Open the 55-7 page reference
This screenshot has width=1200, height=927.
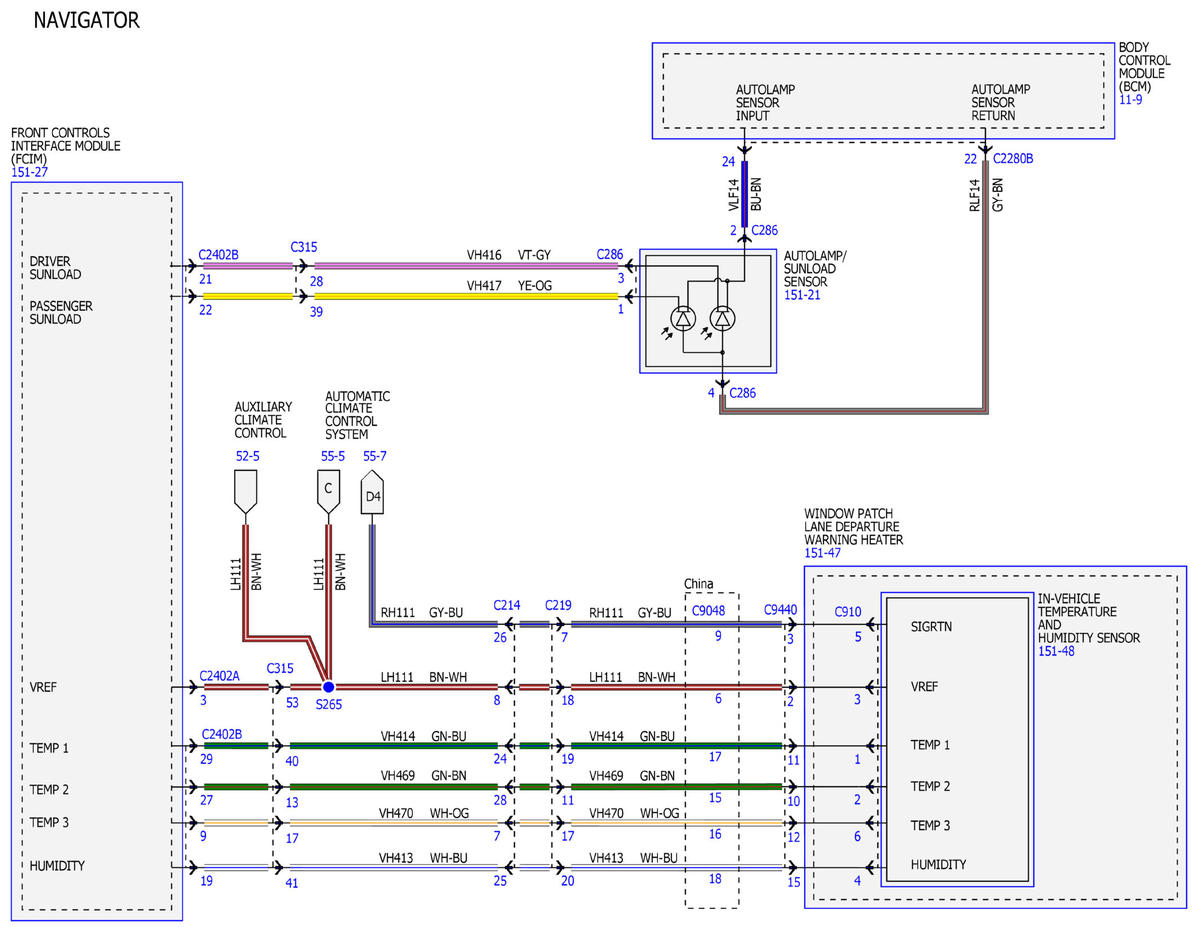point(375,456)
